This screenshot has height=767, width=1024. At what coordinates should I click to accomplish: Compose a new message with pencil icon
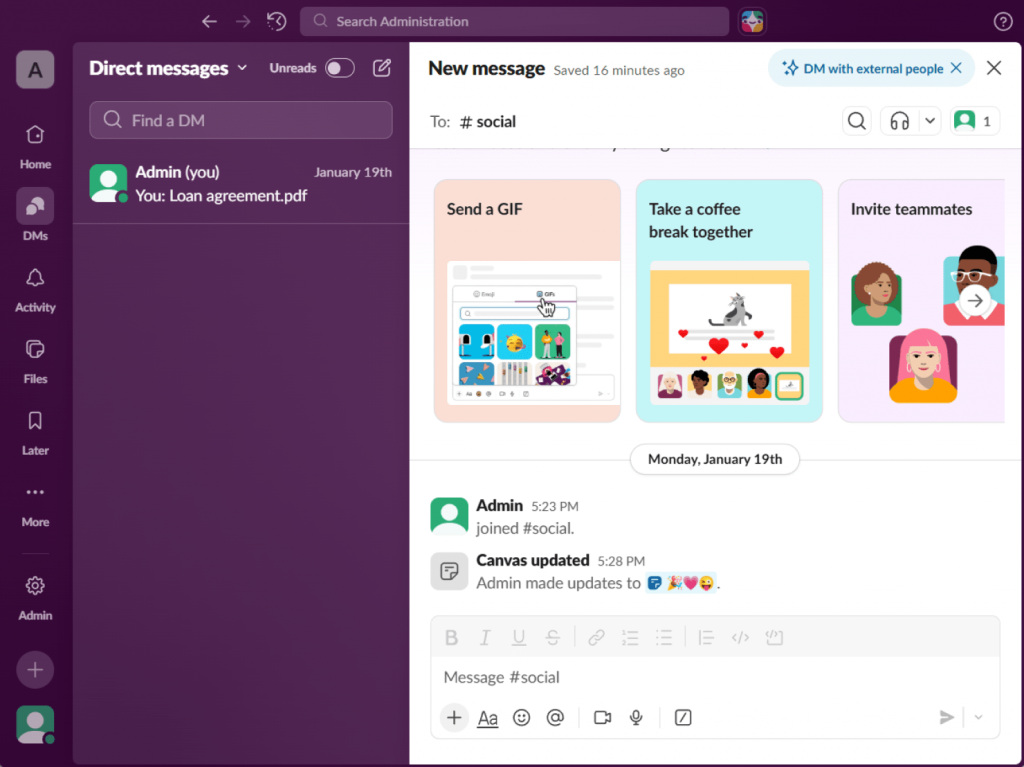click(x=382, y=68)
